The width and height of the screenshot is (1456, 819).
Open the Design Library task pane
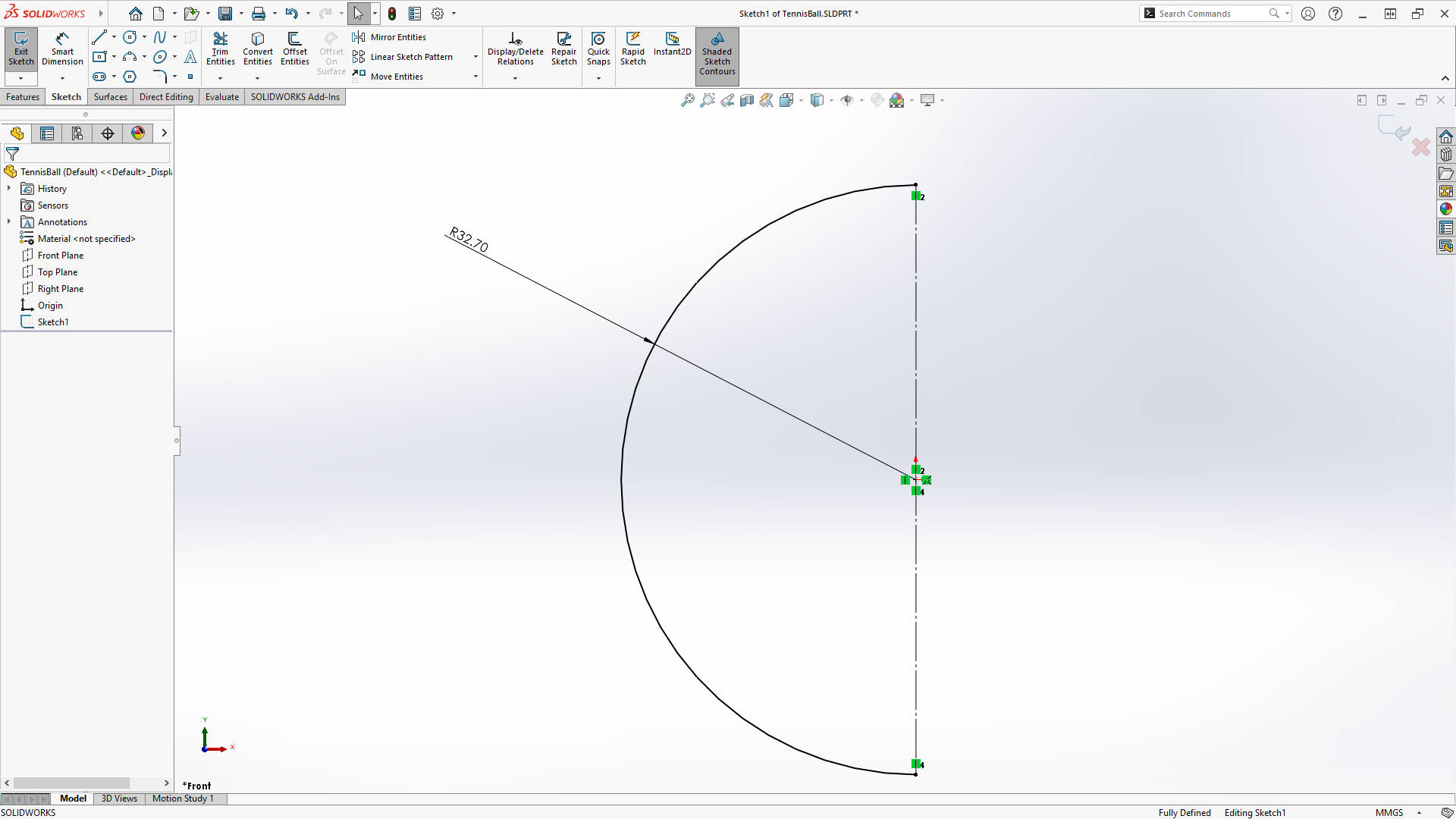1447,154
